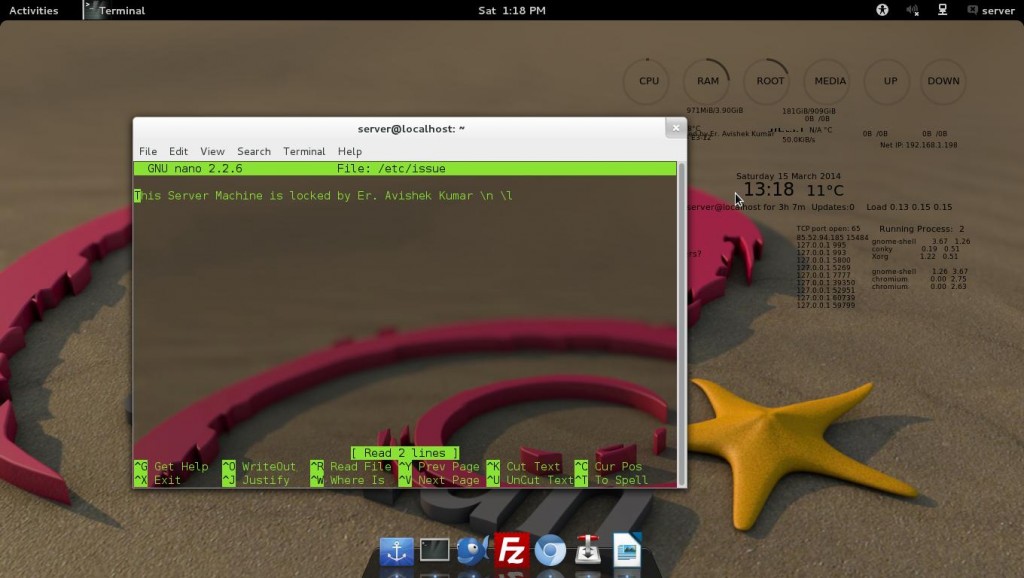Screen dimensions: 1024x578
Task: Open the anchor dock app icon
Action: click(396, 551)
